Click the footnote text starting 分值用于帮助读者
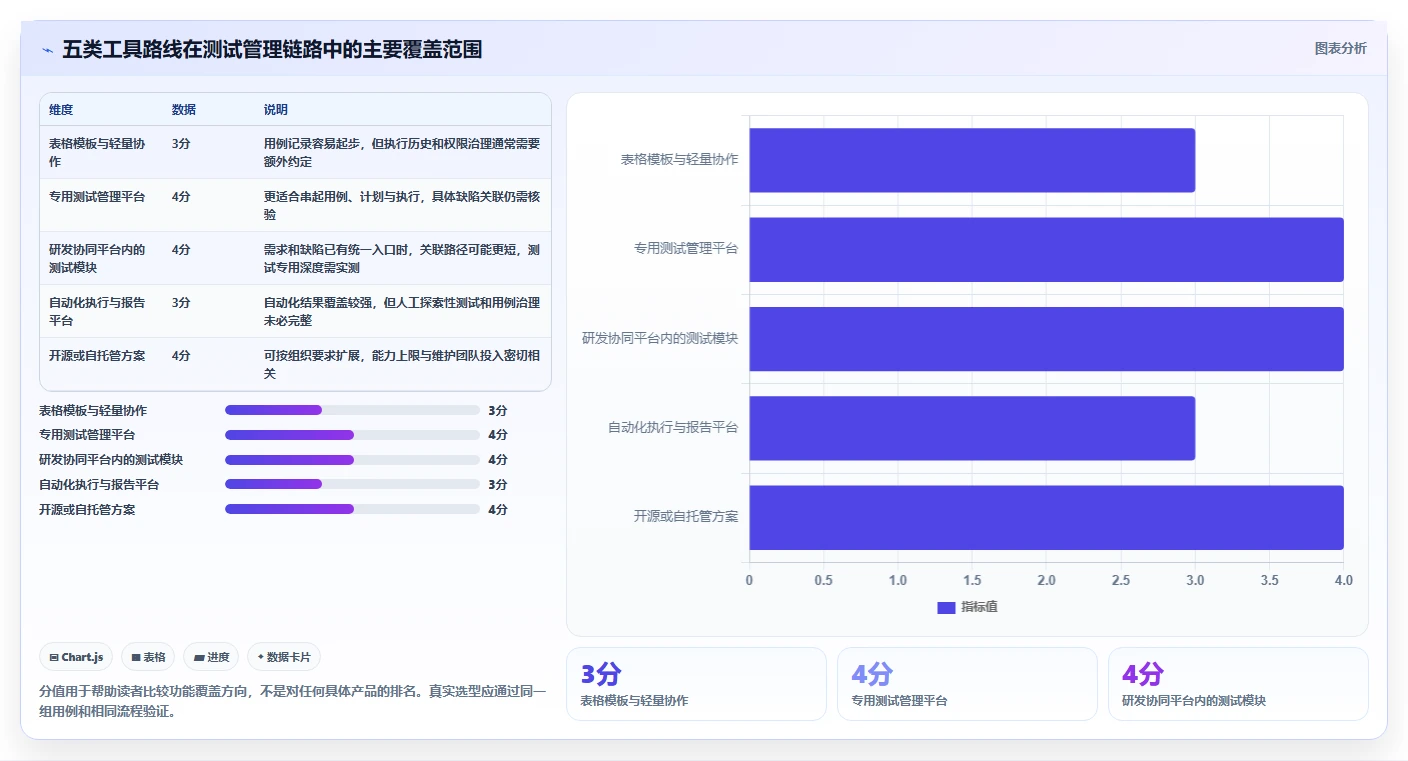 click(x=293, y=702)
